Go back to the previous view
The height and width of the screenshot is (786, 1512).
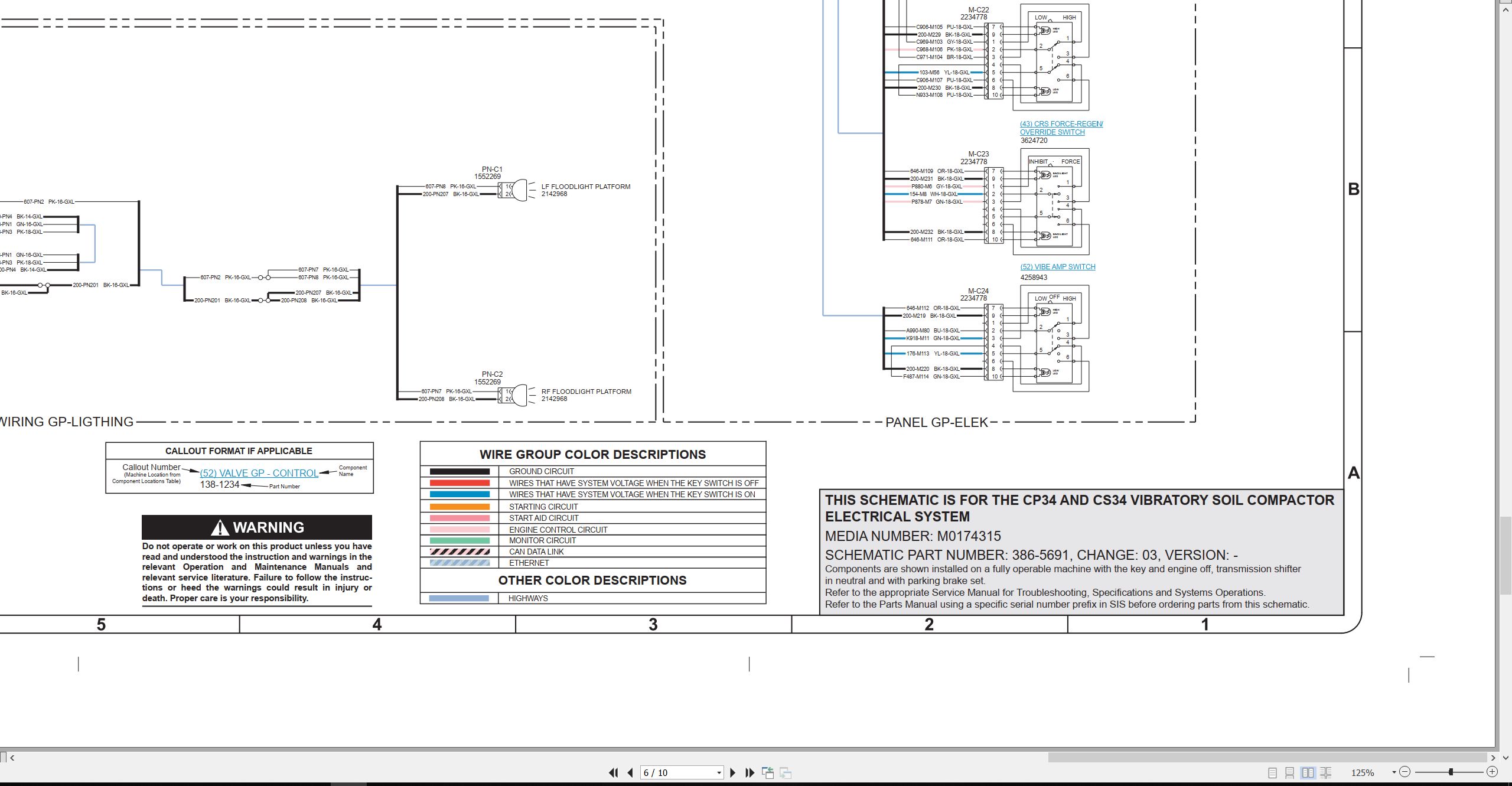768,772
